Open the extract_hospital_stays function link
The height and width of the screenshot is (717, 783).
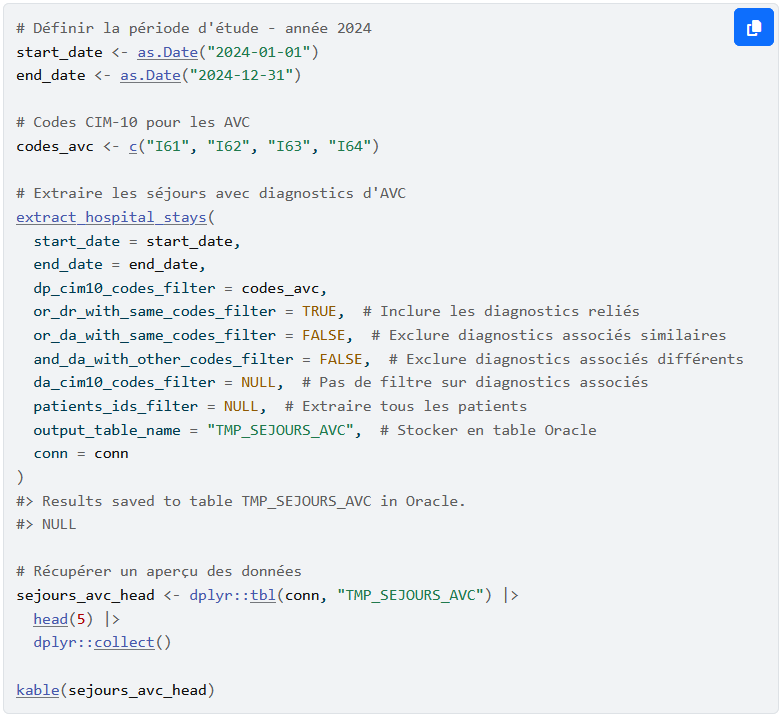point(111,217)
